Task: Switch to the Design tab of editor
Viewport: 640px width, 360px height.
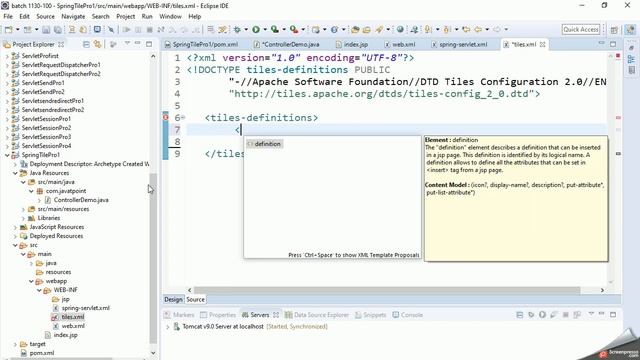Action: [173, 299]
